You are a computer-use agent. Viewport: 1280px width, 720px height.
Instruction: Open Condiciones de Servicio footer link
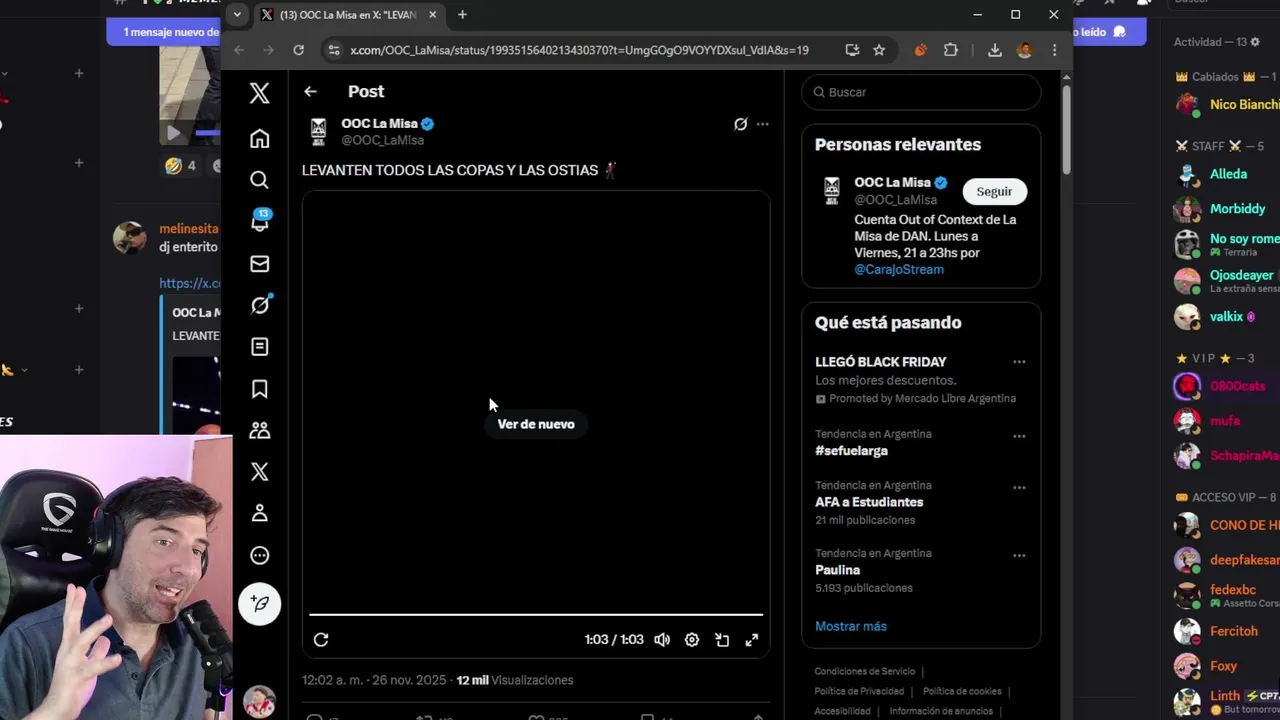pyautogui.click(x=864, y=671)
